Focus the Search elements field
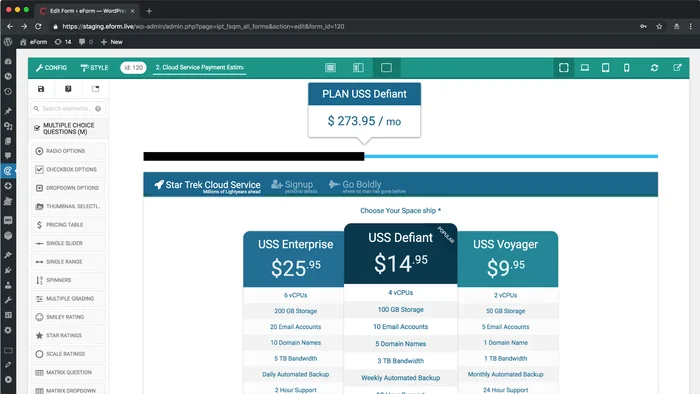The height and width of the screenshot is (394, 700). [x=68, y=108]
